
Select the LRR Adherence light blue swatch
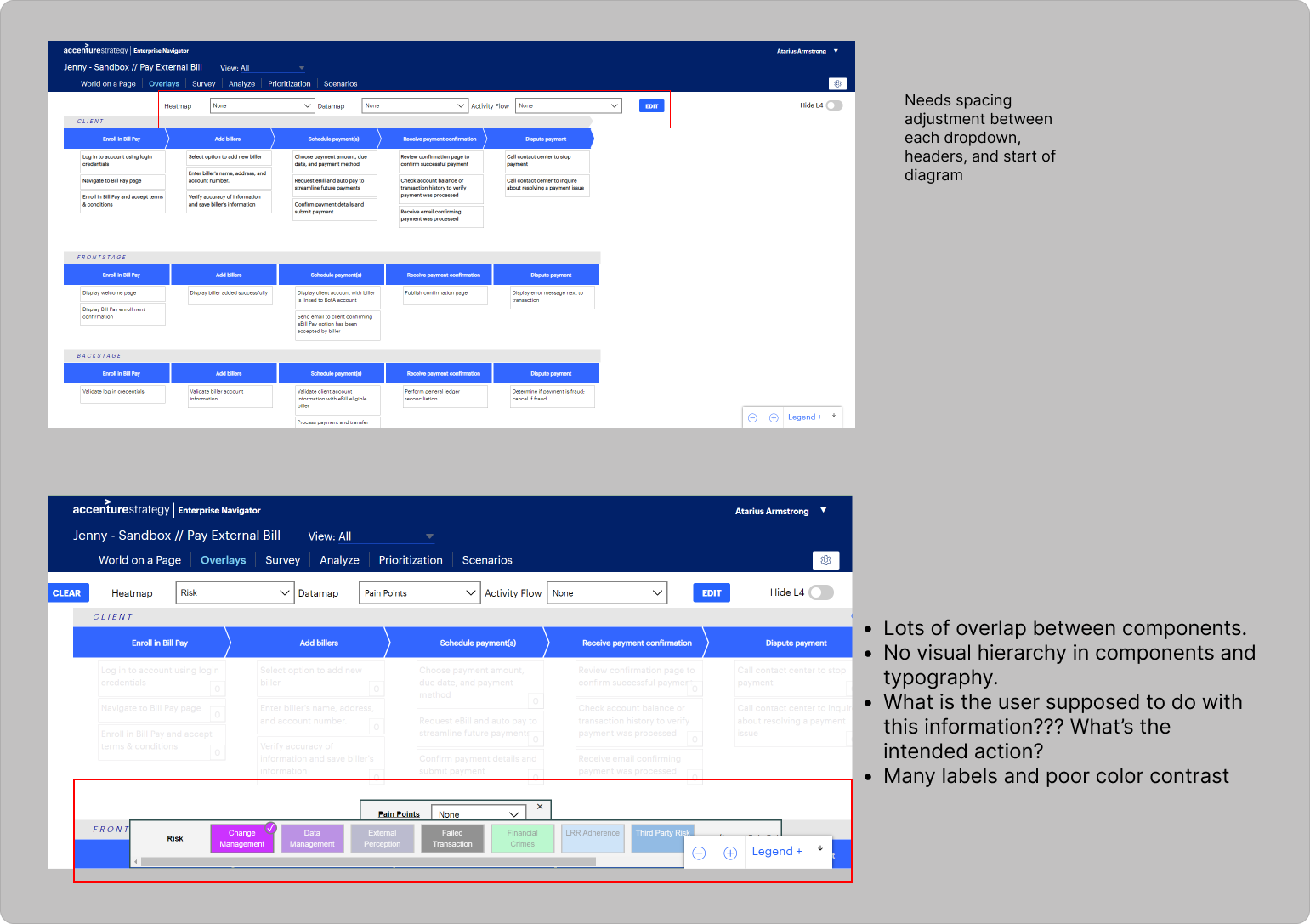pos(593,839)
